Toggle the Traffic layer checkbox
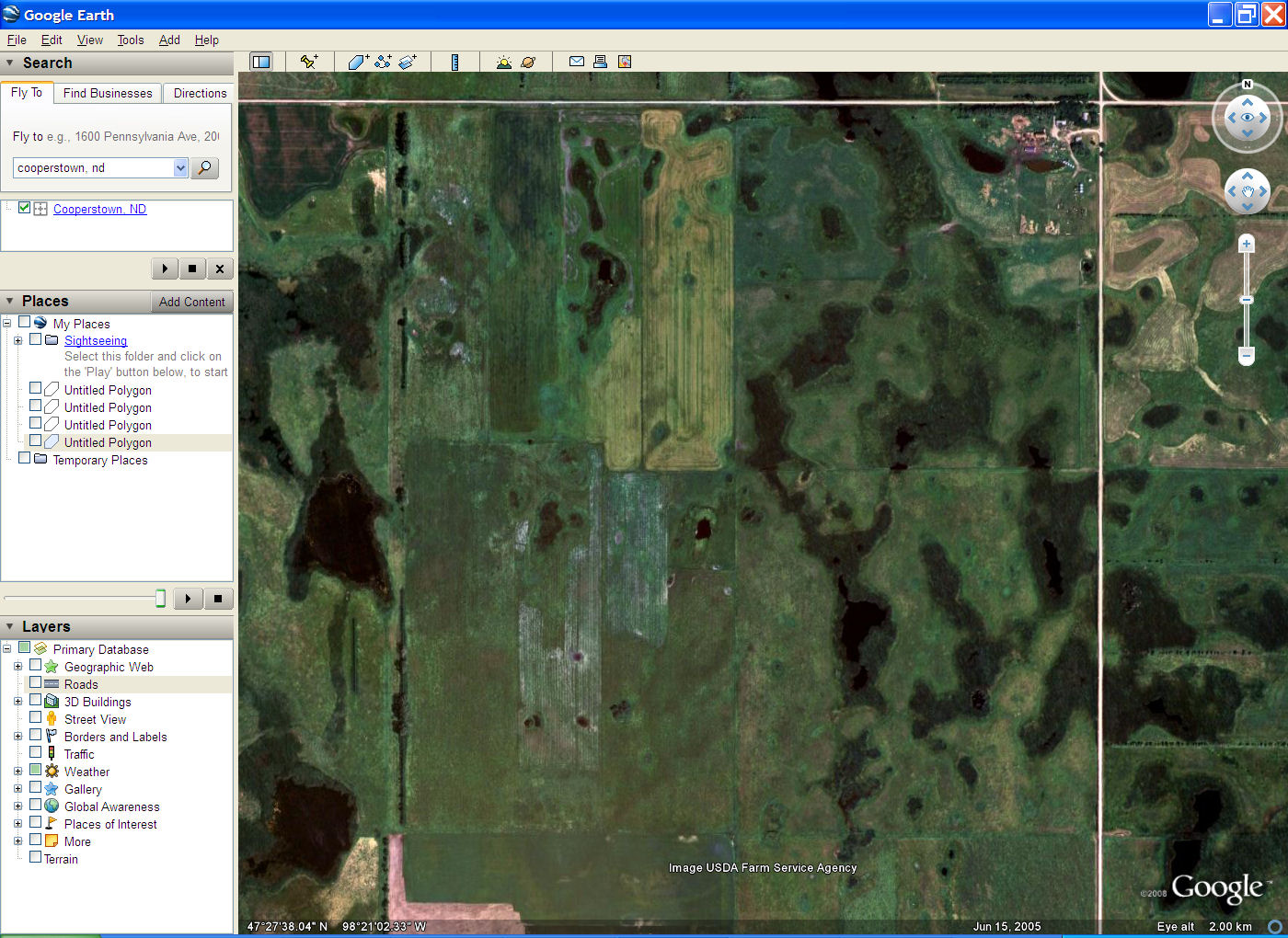This screenshot has width=1288, height=938. pos(36,753)
